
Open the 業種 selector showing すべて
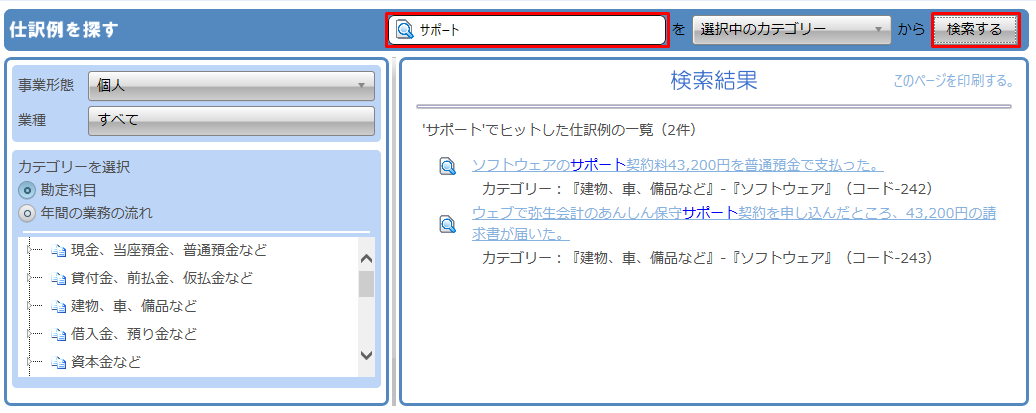[231, 120]
